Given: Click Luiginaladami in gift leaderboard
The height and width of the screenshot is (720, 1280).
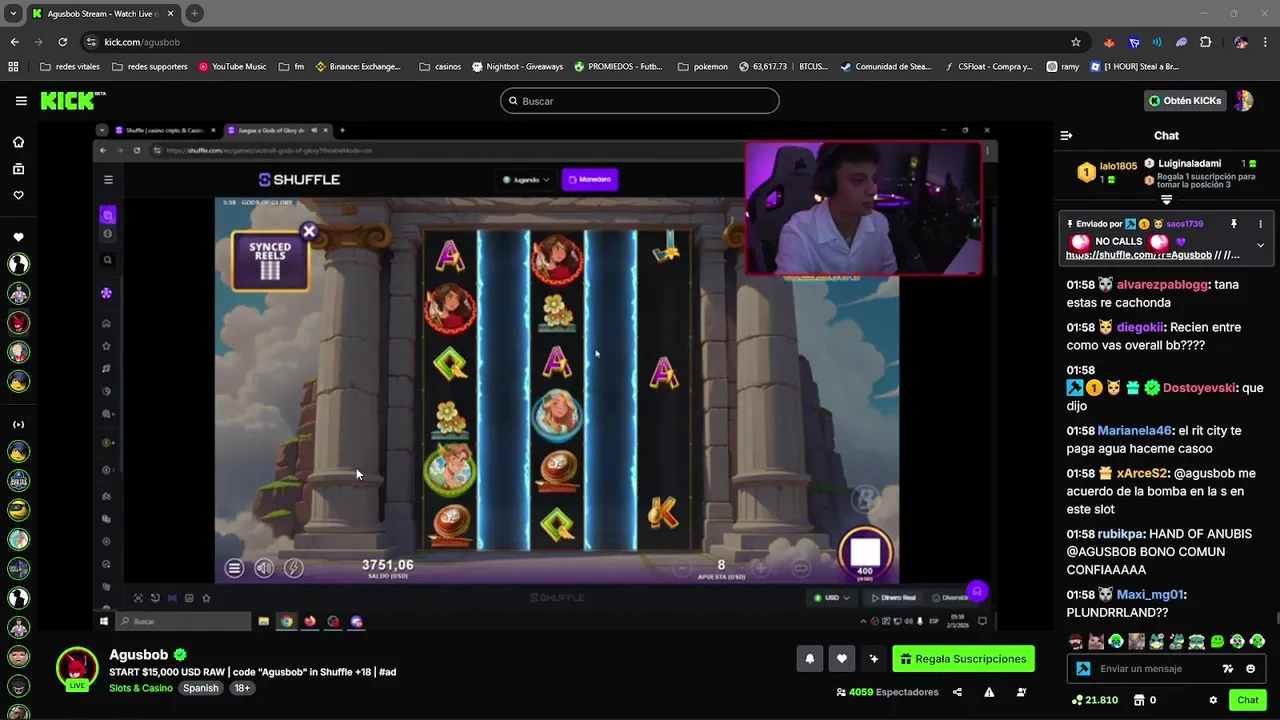Looking at the screenshot, I should 1189,163.
